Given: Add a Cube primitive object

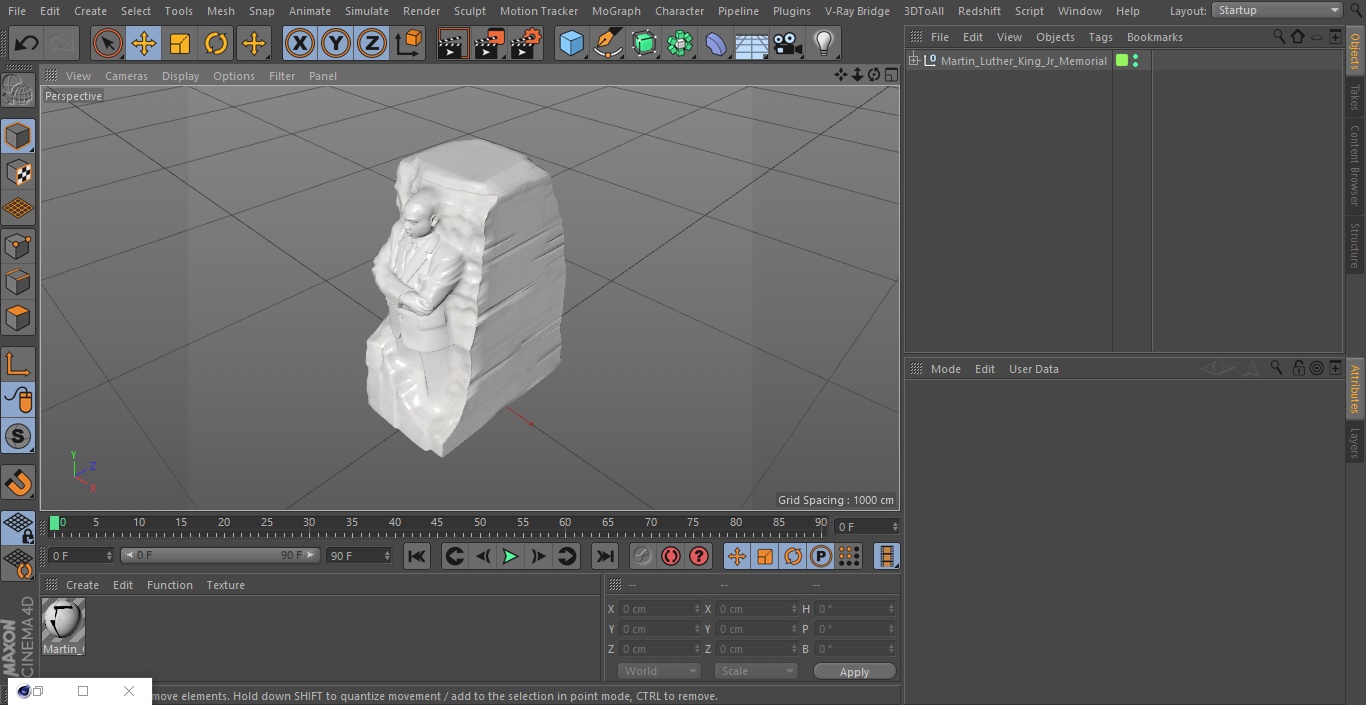Looking at the screenshot, I should [571, 43].
